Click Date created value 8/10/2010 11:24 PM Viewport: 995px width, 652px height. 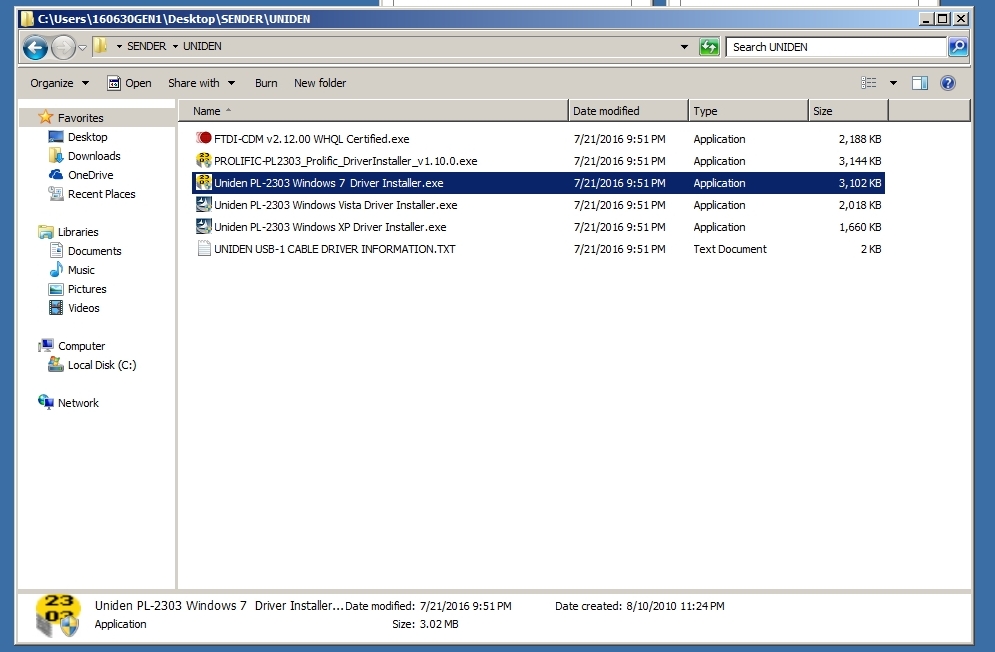click(x=675, y=606)
